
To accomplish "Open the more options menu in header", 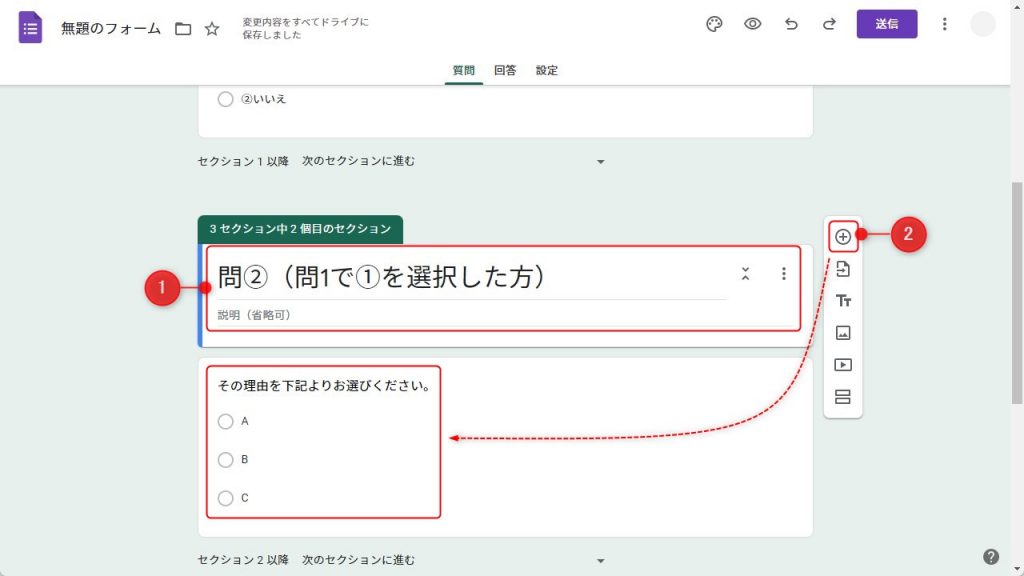I will (x=944, y=24).
